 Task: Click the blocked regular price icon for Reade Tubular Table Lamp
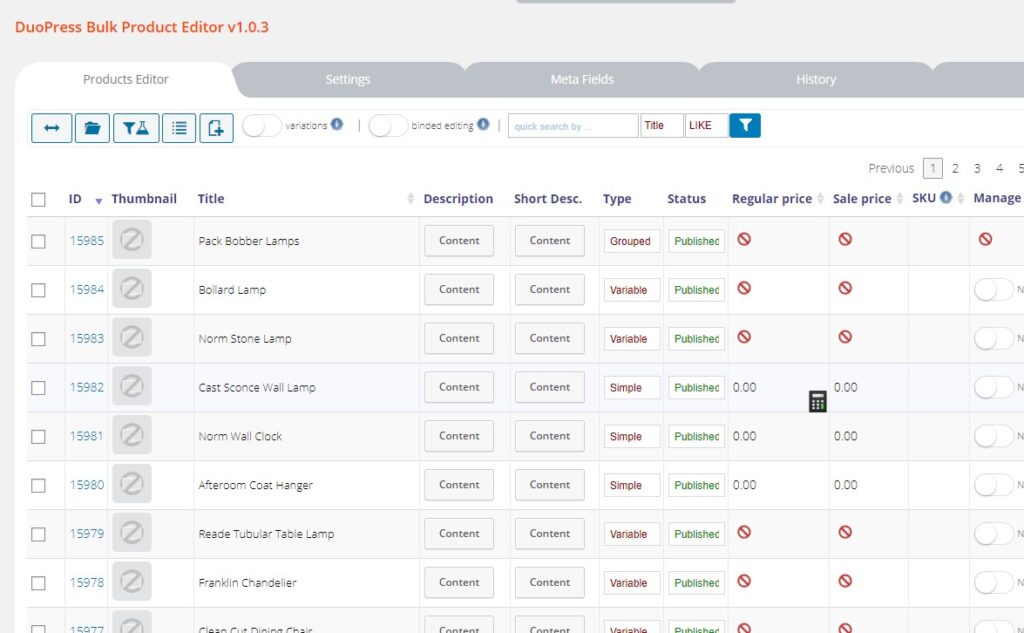coord(744,532)
